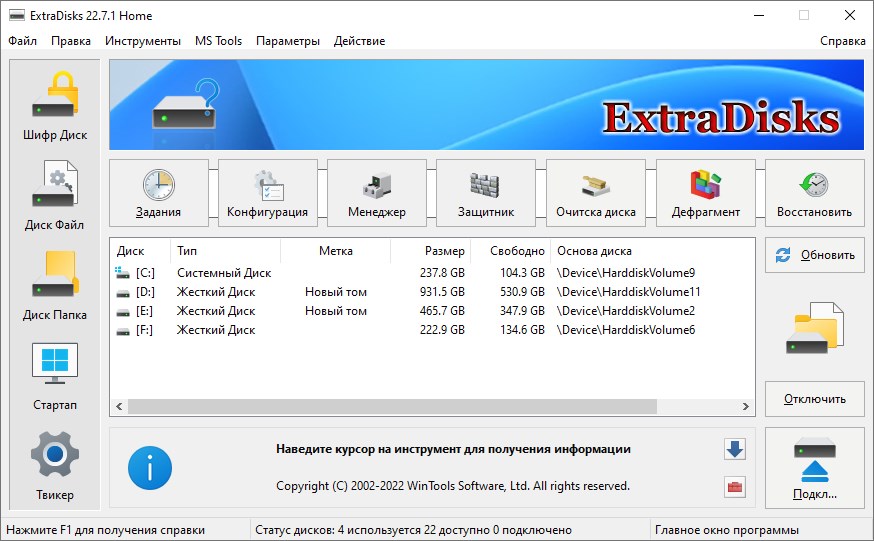Launch the Менеджер tool
The height and width of the screenshot is (541, 874).
click(x=377, y=193)
